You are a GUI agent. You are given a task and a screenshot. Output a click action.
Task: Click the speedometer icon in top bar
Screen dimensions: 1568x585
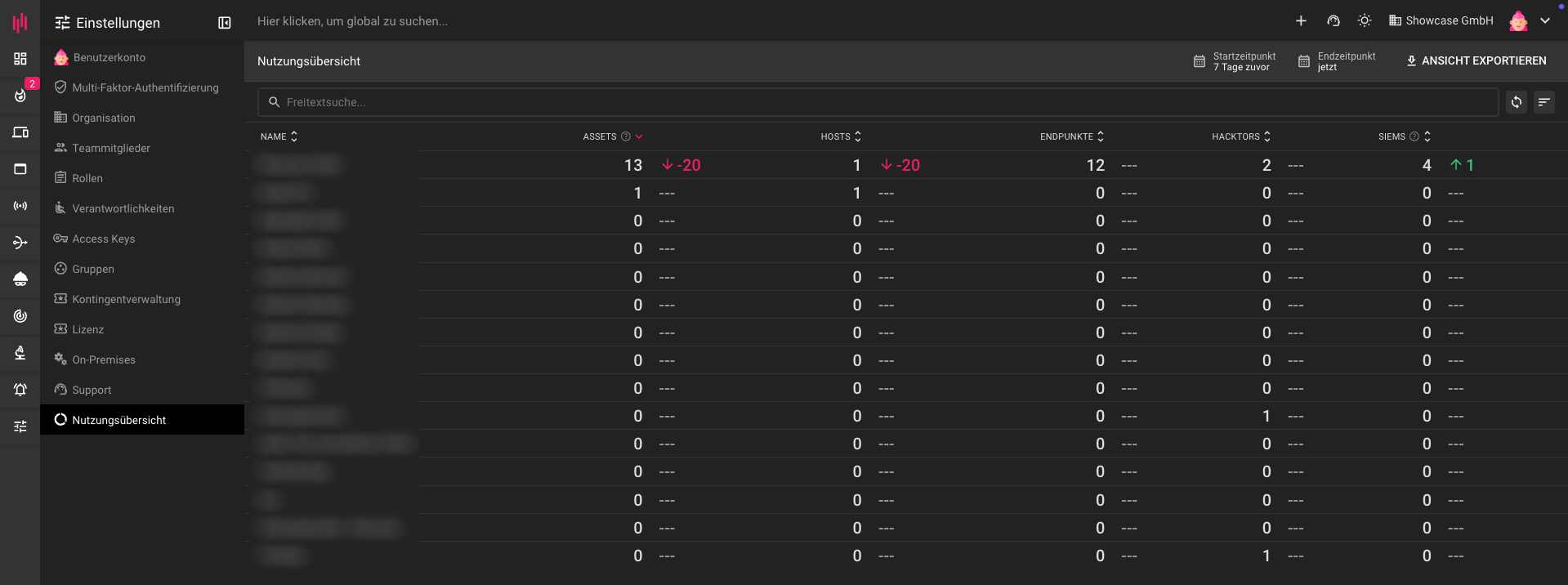(1333, 21)
